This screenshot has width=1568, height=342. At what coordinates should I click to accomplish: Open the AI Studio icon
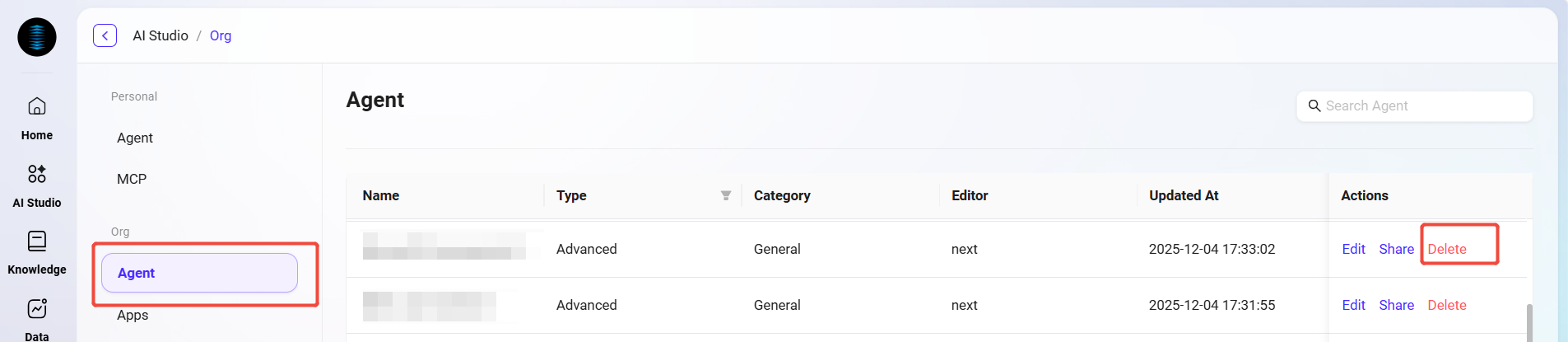pyautogui.click(x=37, y=174)
